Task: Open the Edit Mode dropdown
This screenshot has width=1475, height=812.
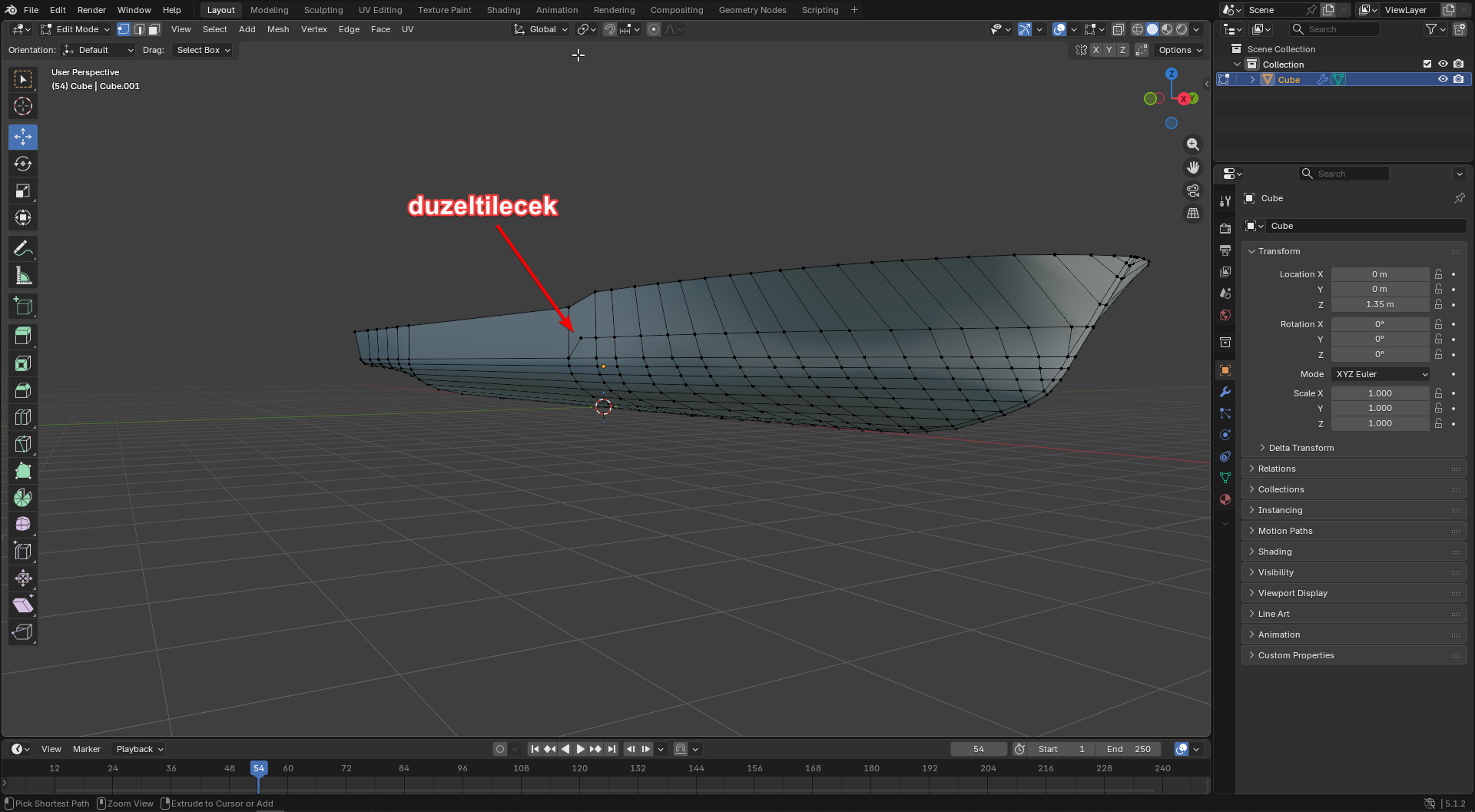Action: coord(75,29)
